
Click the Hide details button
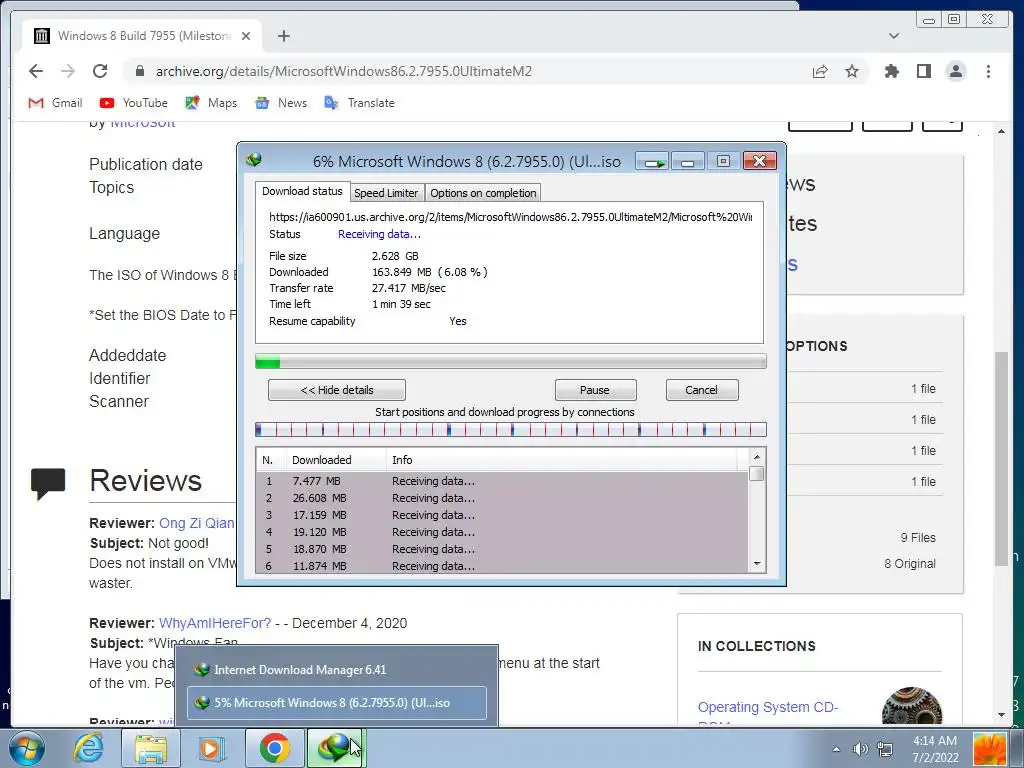point(337,390)
